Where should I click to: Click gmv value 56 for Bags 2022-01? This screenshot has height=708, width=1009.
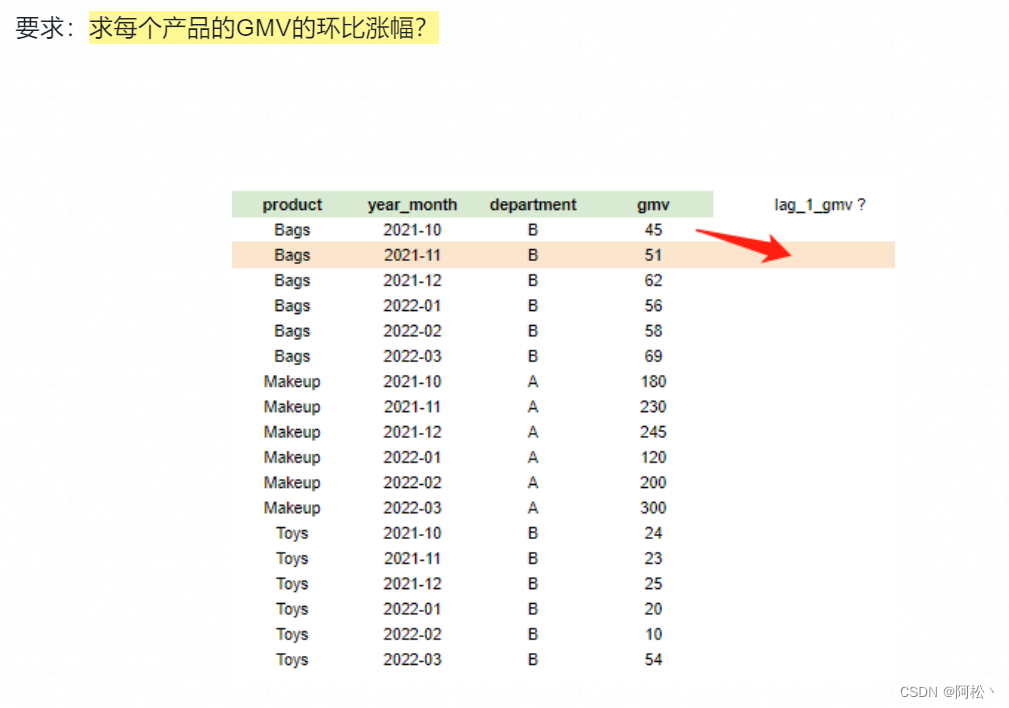(x=653, y=306)
